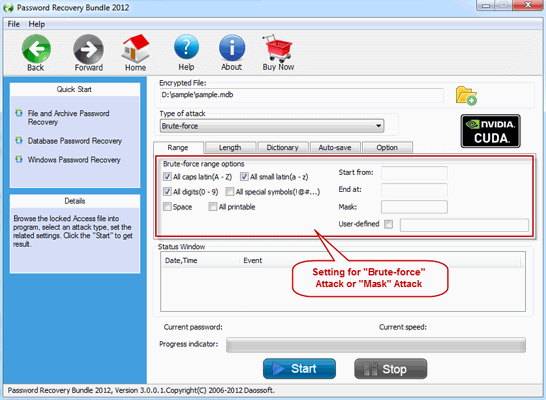Viewport: 546px width, 400px height.
Task: Open the Help menu
Action: point(37,24)
